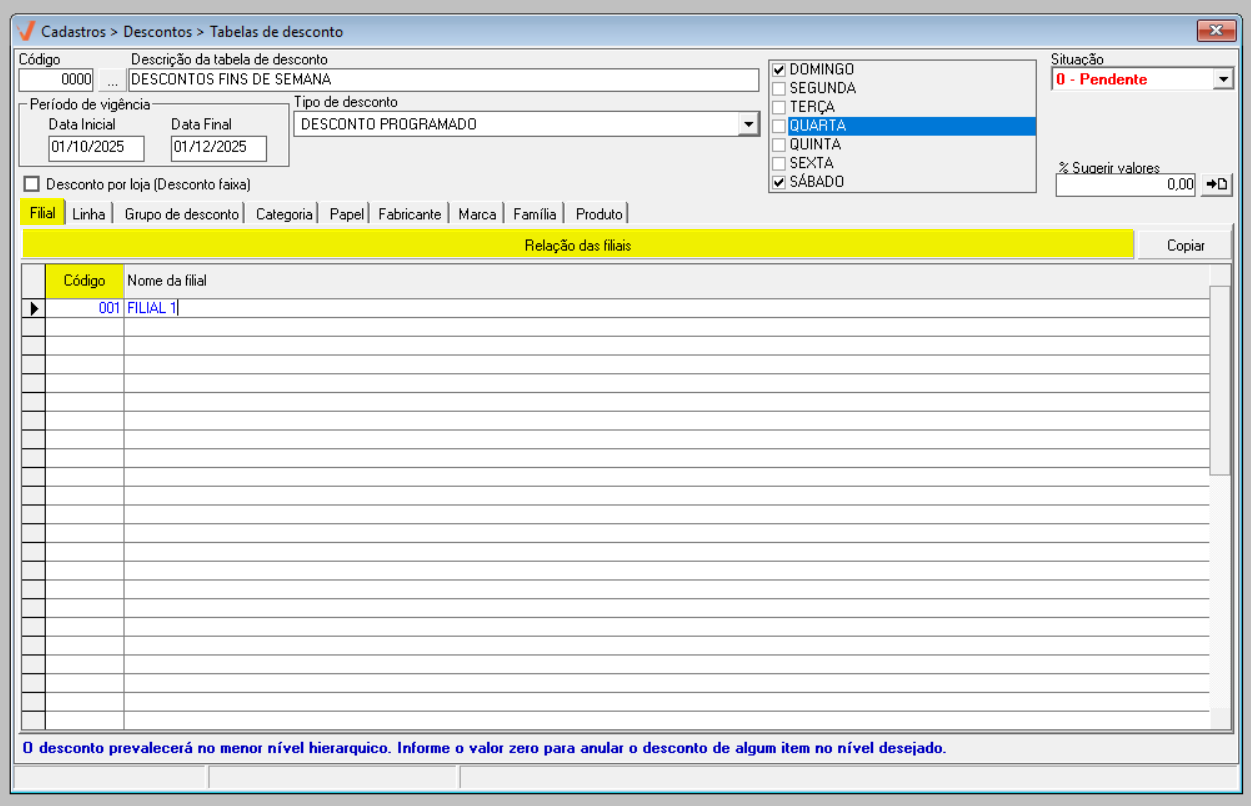1251x806 pixels.
Task: Click the vertical scrollbar of filiais grid
Action: 1220,380
